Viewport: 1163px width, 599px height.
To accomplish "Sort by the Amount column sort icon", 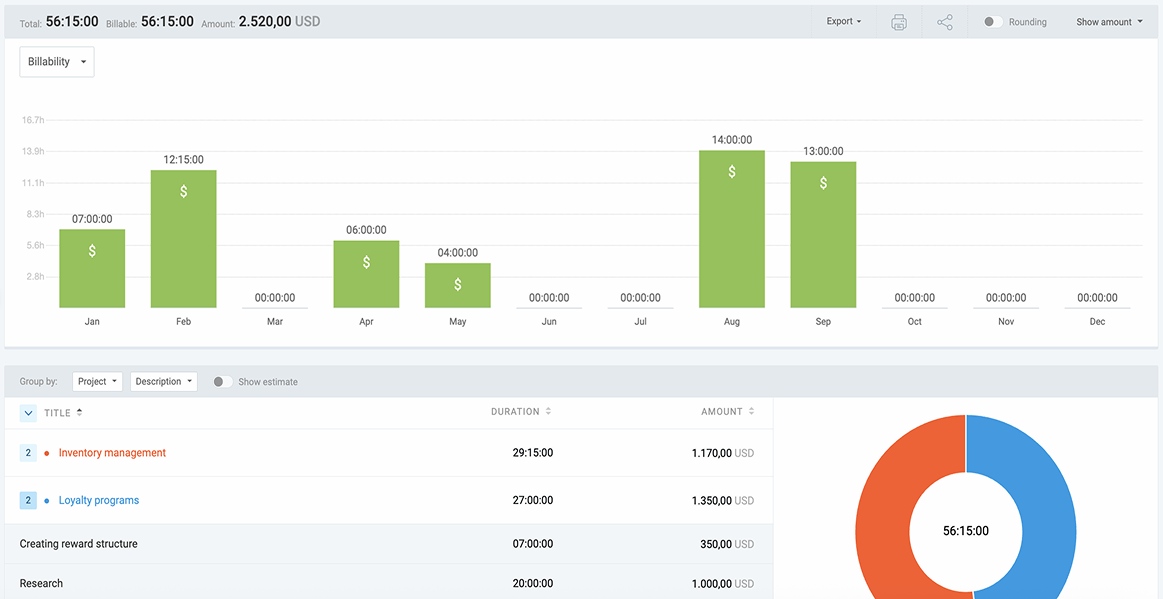I will pyautogui.click(x=751, y=411).
